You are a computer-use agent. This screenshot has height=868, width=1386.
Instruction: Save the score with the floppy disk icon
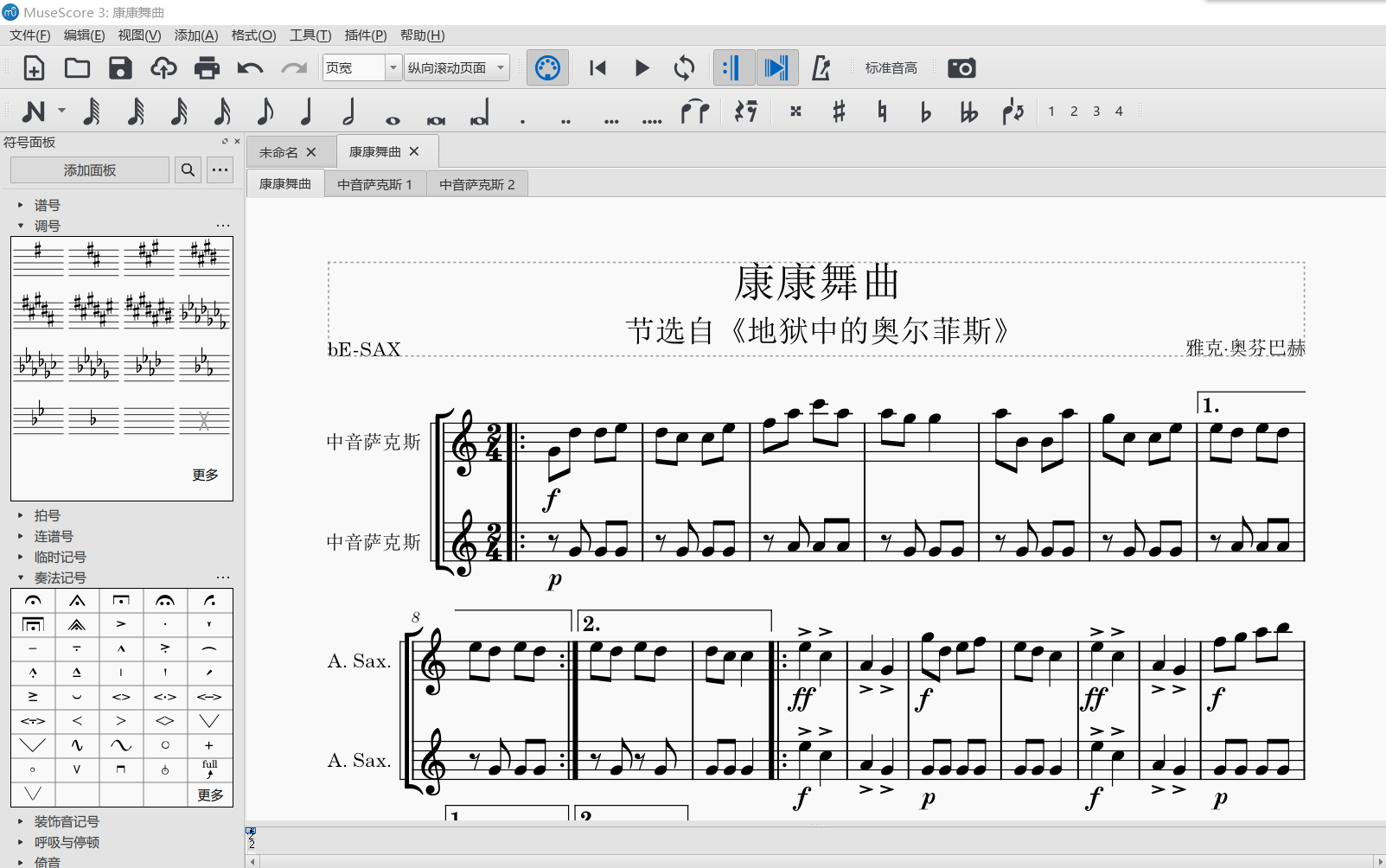click(120, 67)
